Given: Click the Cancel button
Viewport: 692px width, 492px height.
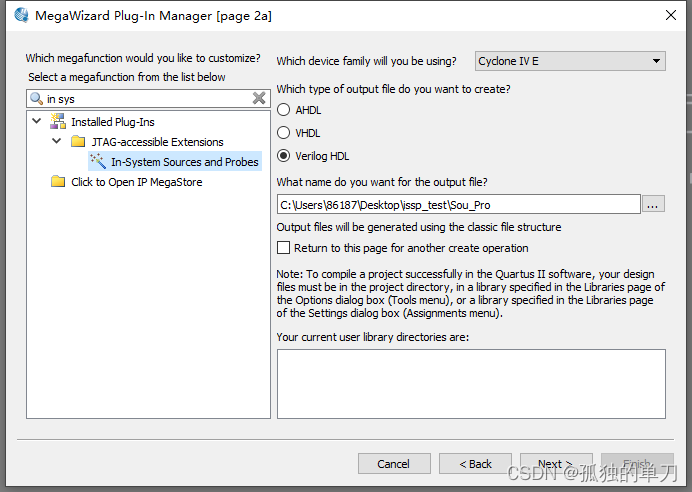Looking at the screenshot, I should [x=394, y=464].
